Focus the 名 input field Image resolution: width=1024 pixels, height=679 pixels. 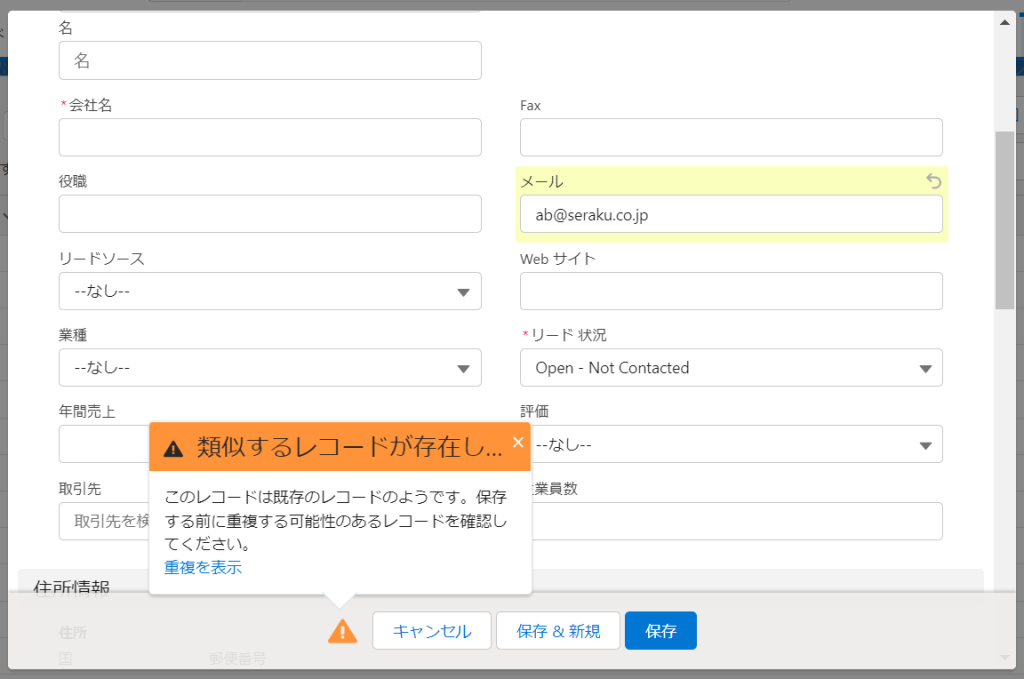(x=270, y=61)
